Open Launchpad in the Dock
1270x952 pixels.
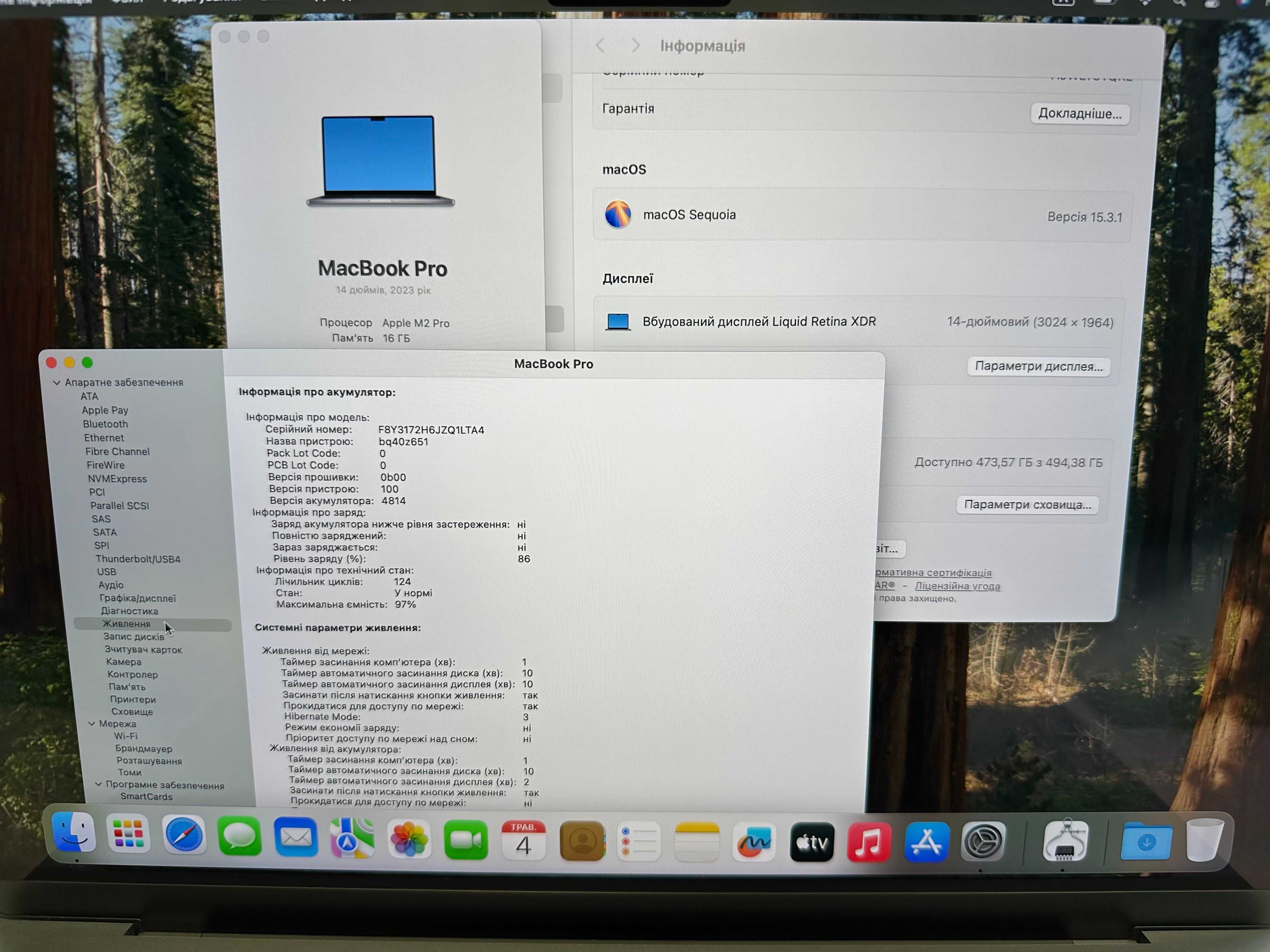tap(129, 834)
